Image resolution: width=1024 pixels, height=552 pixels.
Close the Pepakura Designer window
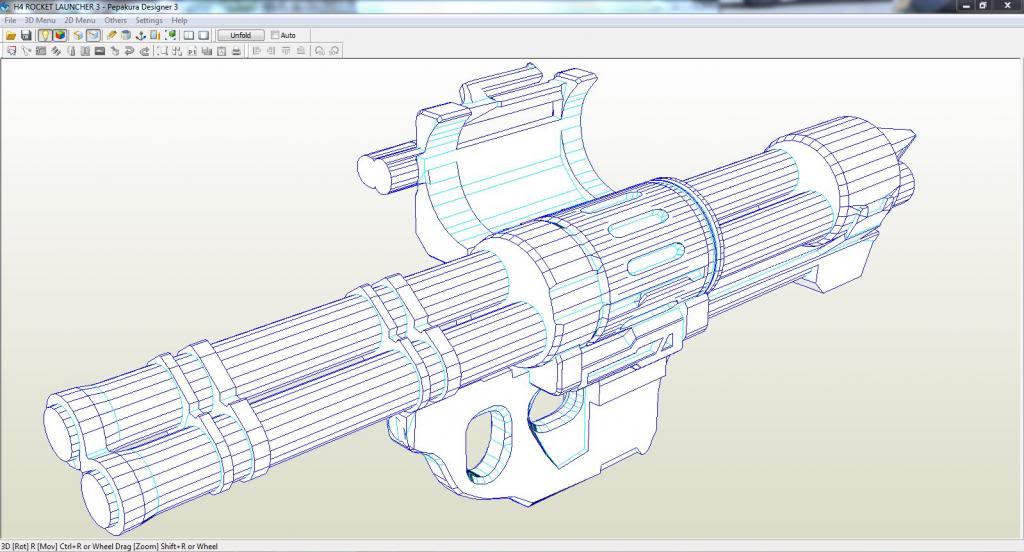pos(1007,6)
